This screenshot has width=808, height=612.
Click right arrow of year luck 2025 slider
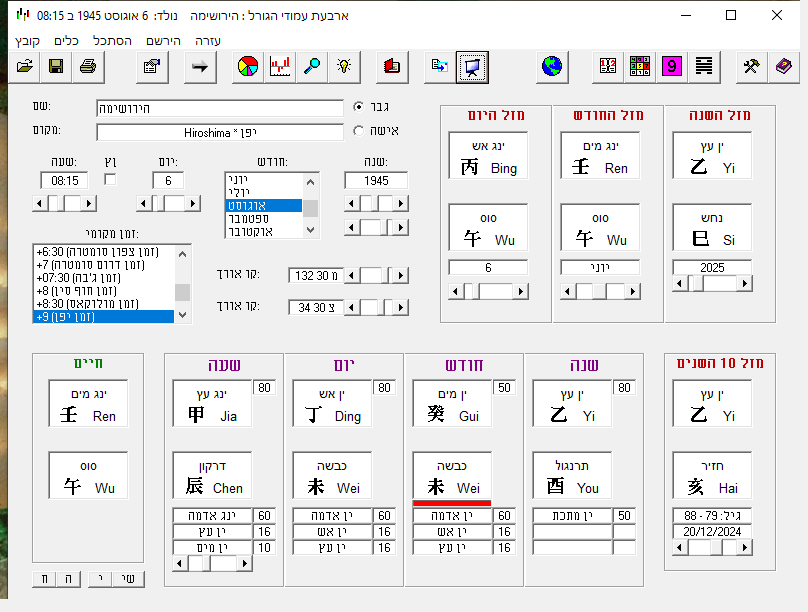tap(744, 283)
